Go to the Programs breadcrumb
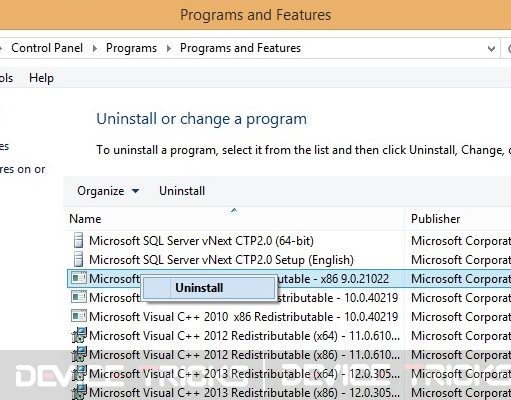This screenshot has height=400, width=511. click(x=131, y=48)
